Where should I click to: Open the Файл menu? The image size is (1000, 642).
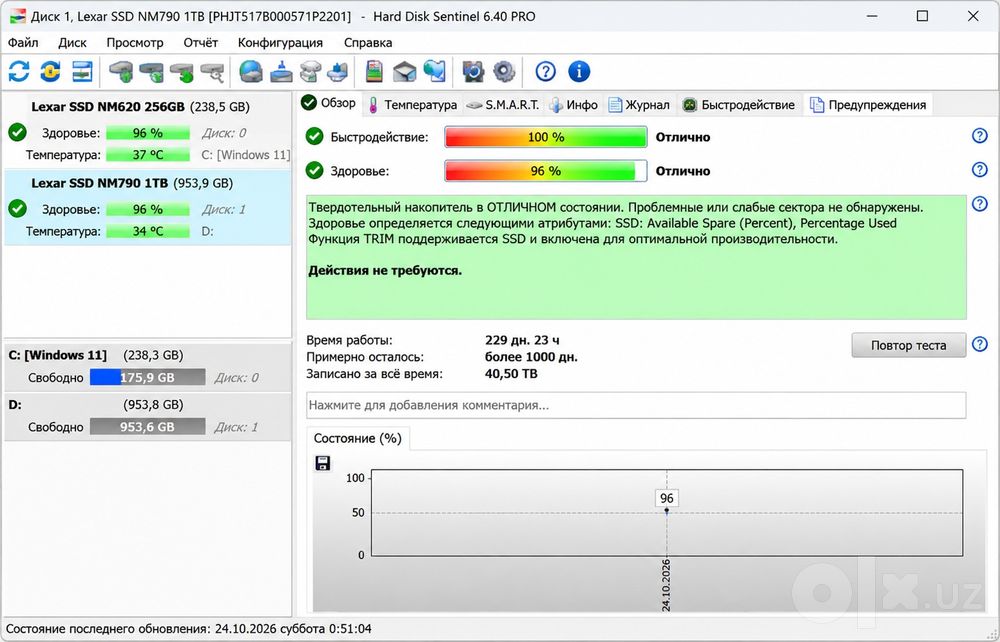24,43
